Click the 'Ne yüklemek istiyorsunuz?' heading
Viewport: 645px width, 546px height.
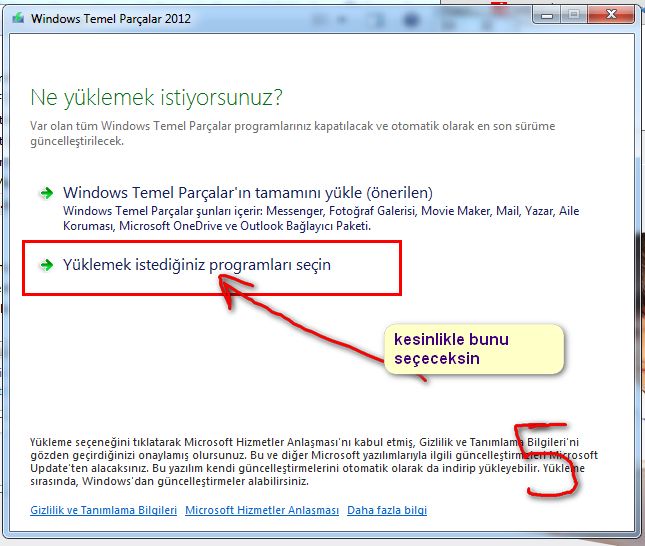[x=156, y=98]
